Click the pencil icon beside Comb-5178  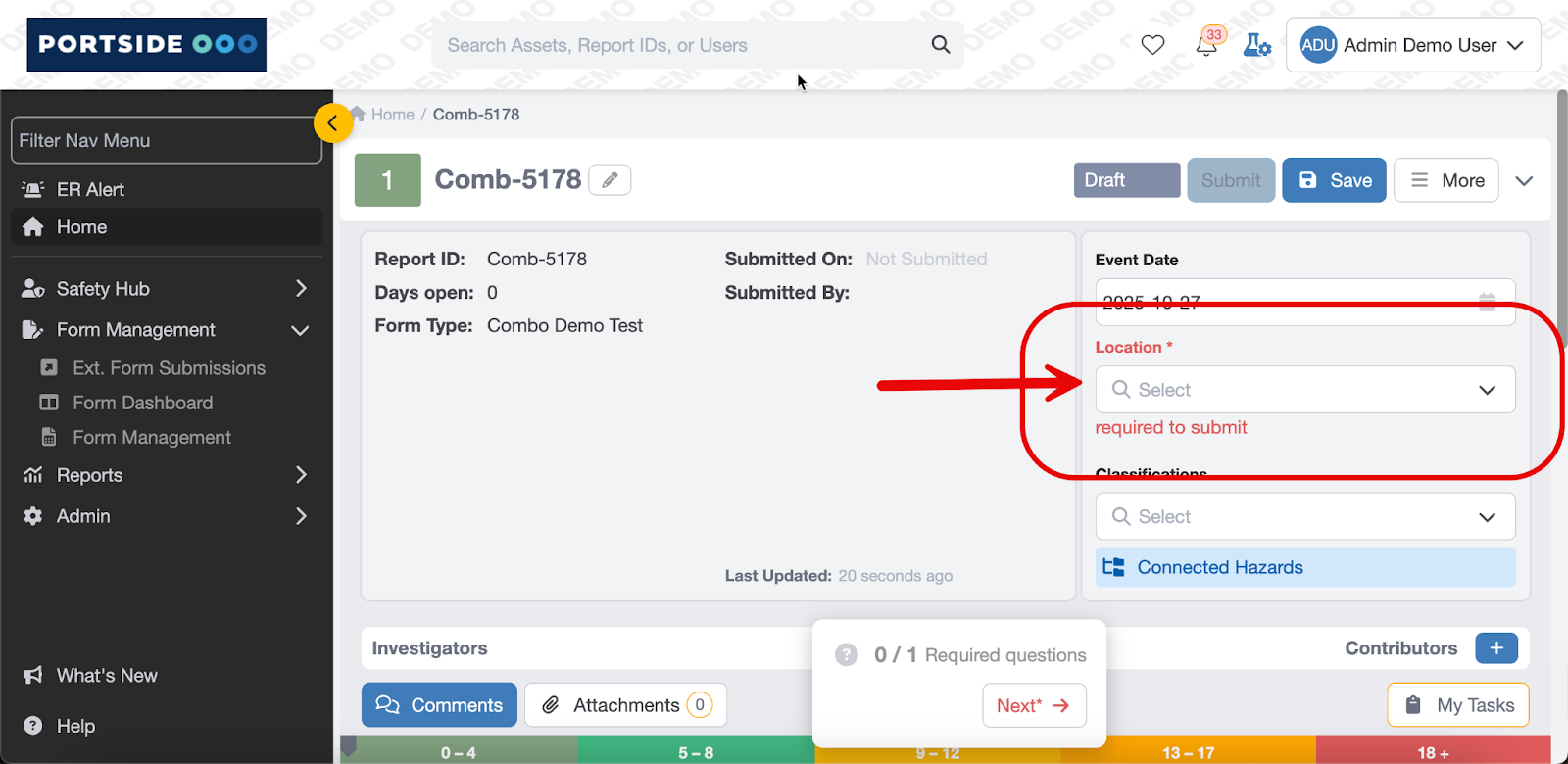(610, 180)
